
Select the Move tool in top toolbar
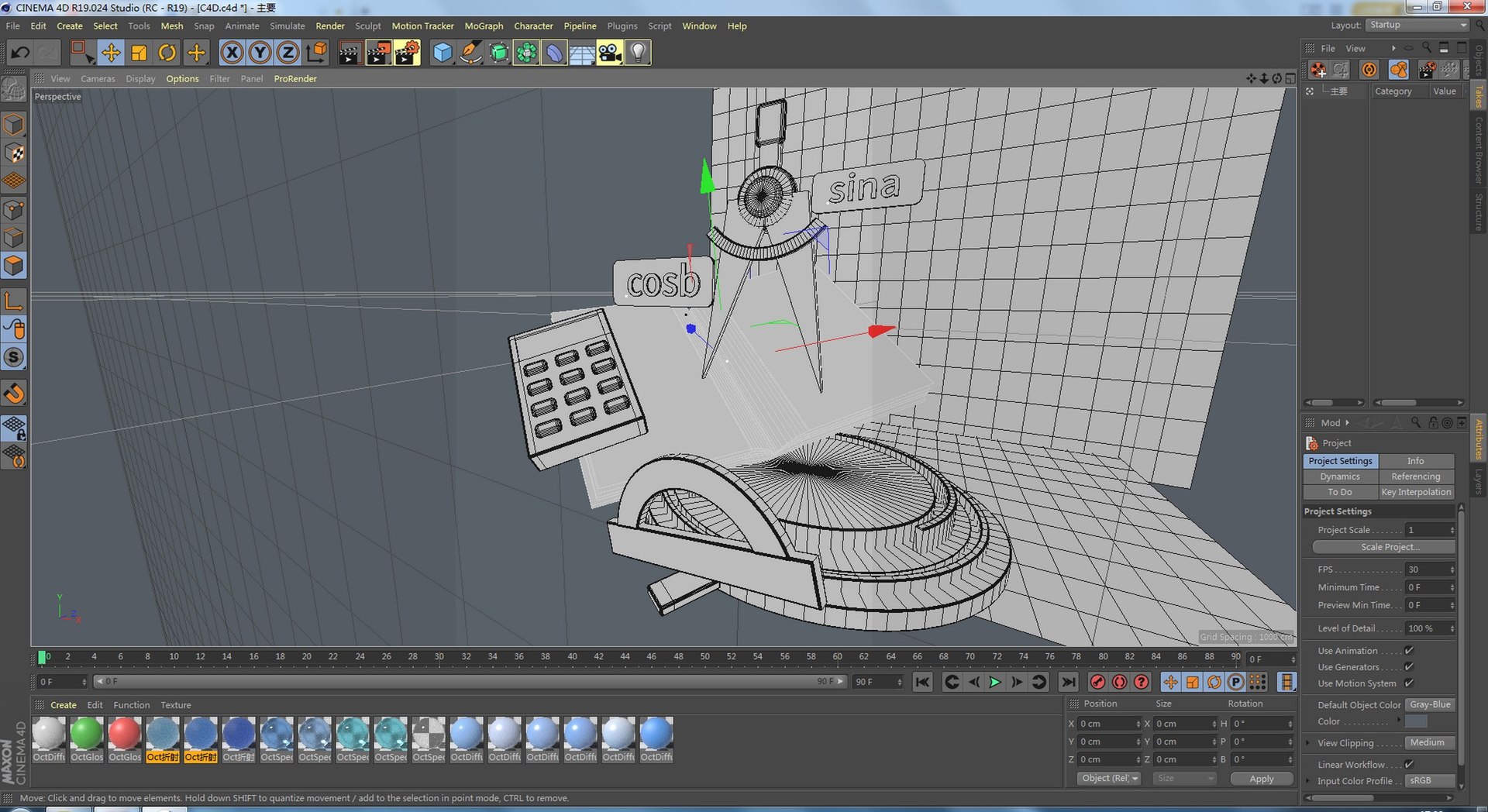coord(111,53)
